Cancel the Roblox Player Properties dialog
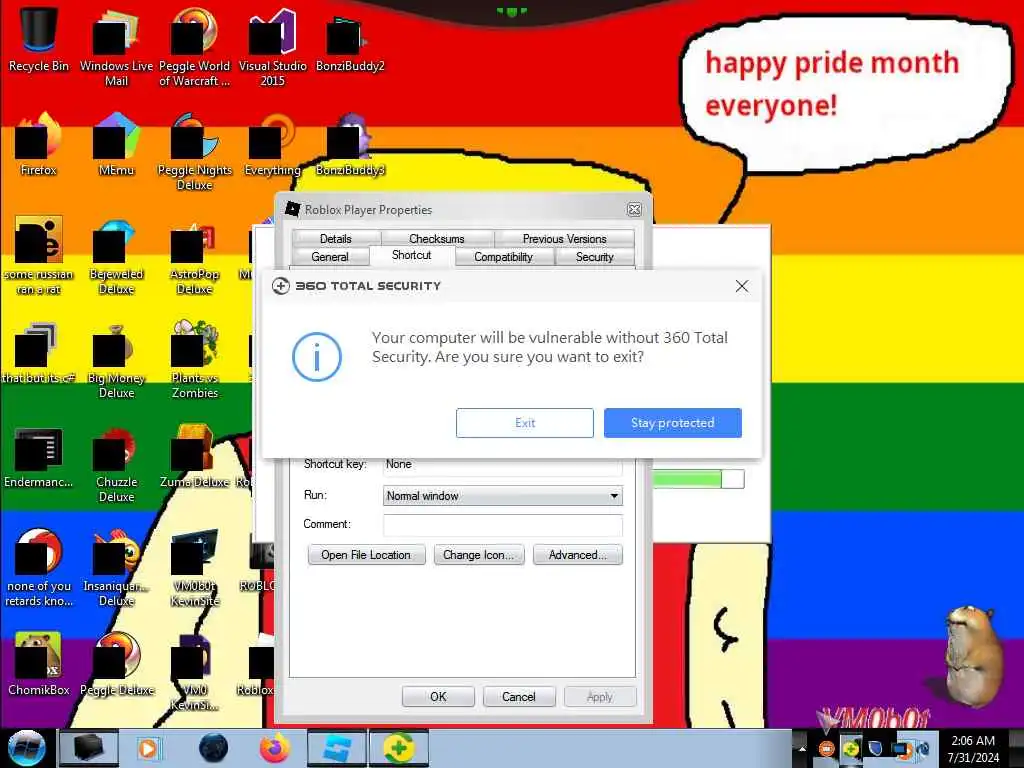1024x768 pixels. 519,697
